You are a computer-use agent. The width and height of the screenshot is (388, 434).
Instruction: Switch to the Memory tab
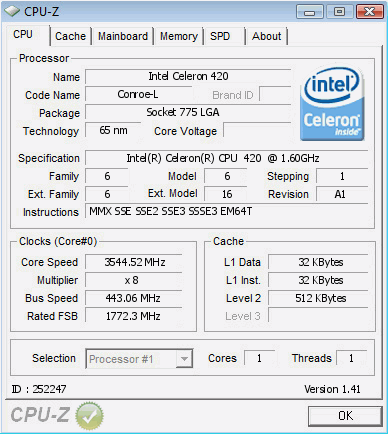(179, 36)
